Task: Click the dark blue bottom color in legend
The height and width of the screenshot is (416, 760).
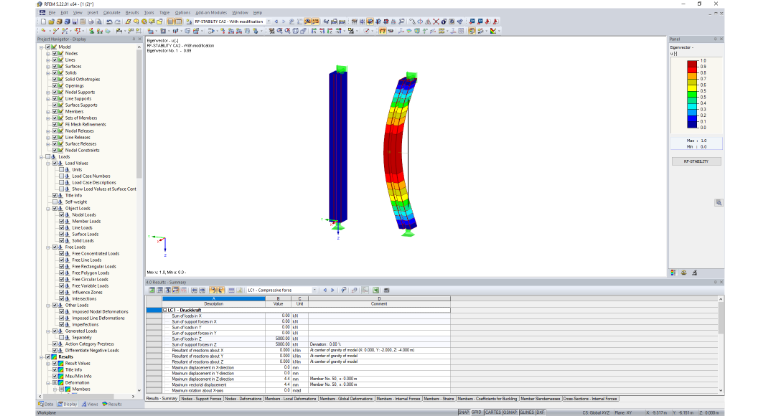Action: [692, 125]
